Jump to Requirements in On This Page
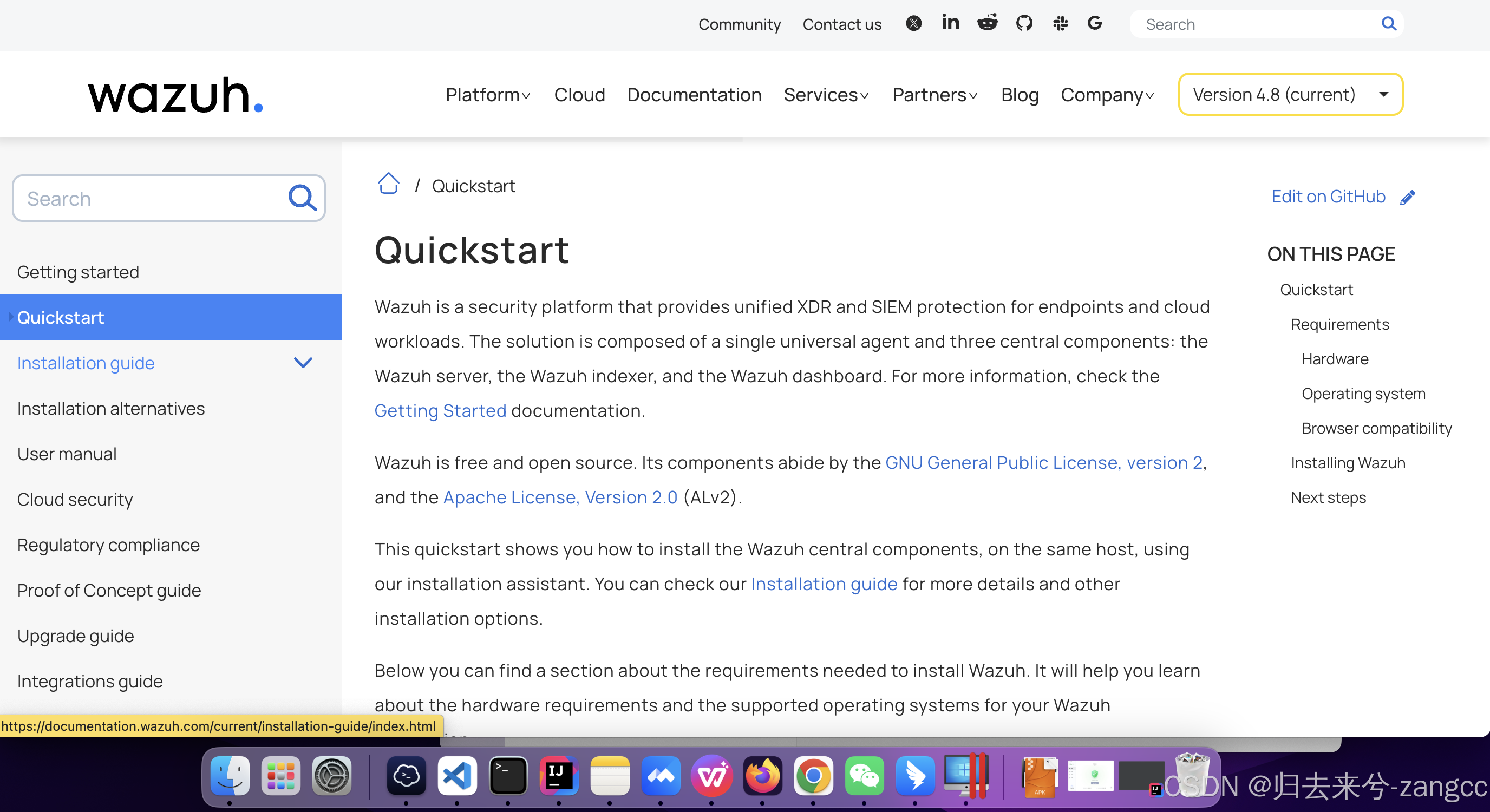The height and width of the screenshot is (812, 1490). (x=1339, y=324)
